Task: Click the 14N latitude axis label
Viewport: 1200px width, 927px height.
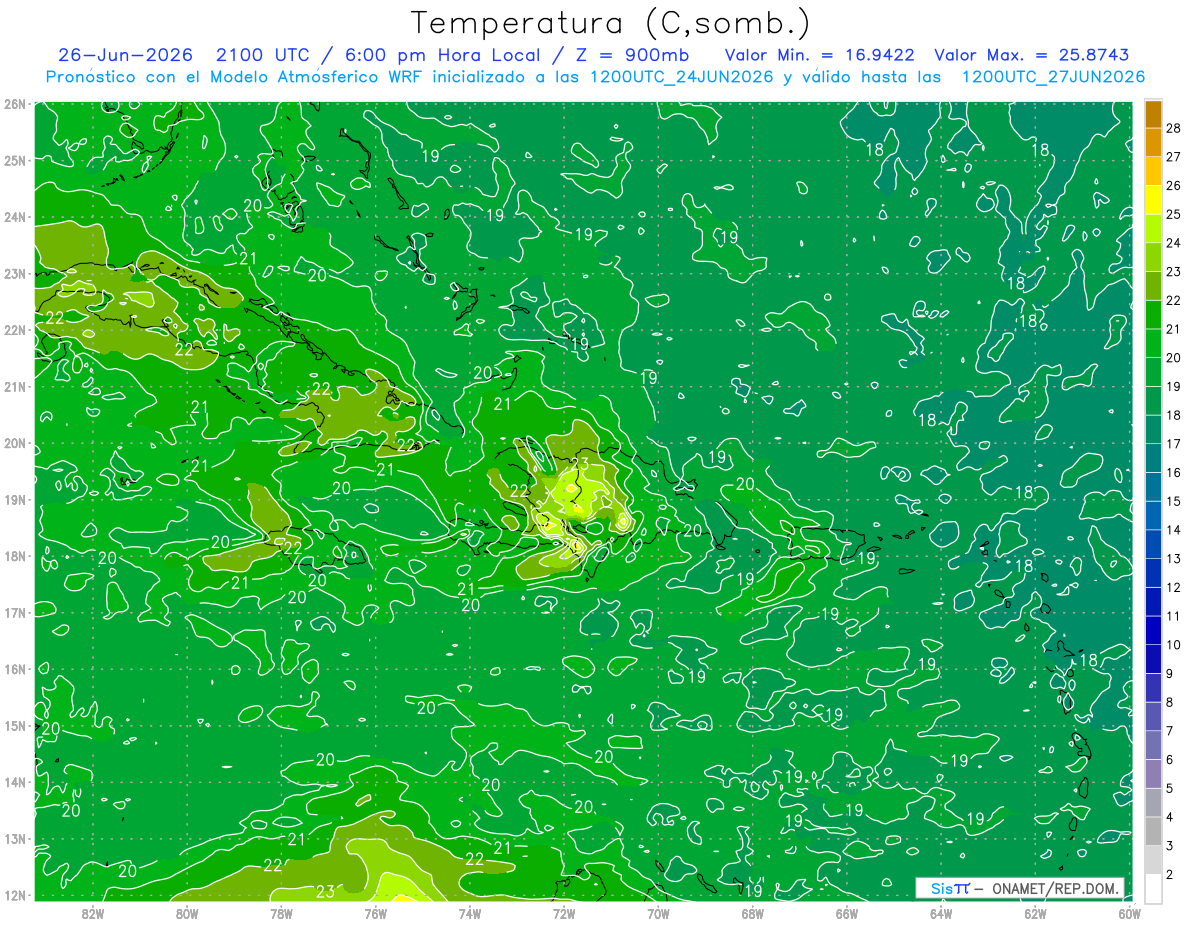Action: (x=15, y=782)
